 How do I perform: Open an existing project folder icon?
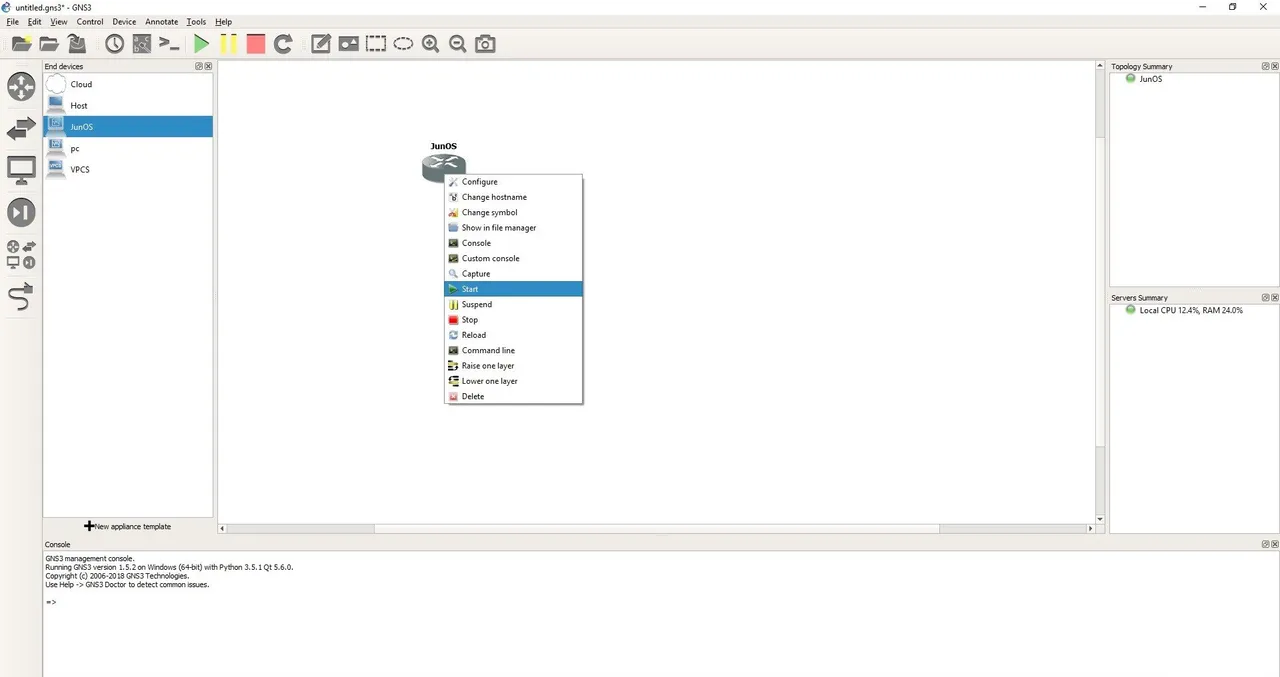click(x=48, y=44)
